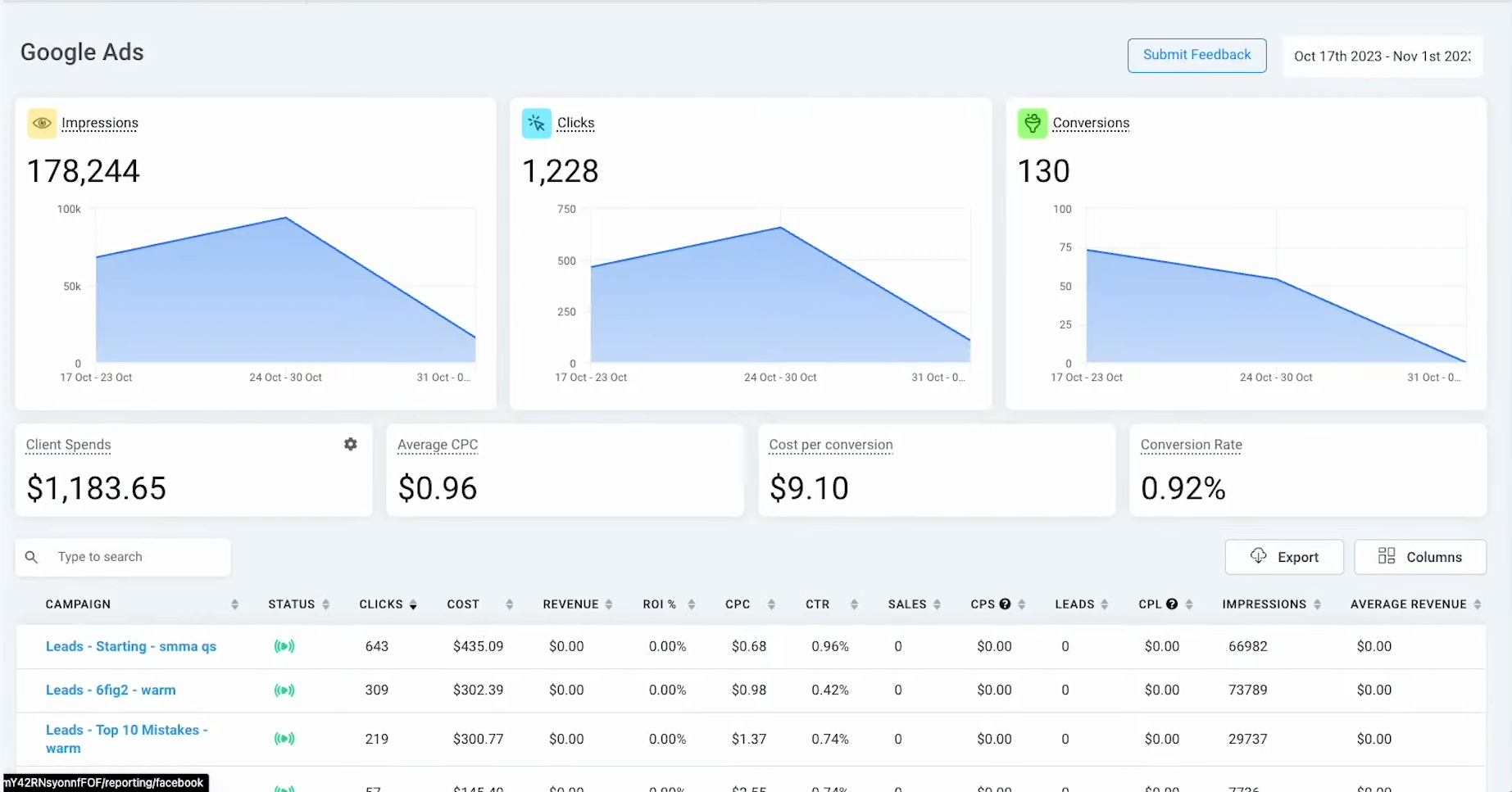
Task: Click the Clicks cursor icon
Action: [536, 123]
